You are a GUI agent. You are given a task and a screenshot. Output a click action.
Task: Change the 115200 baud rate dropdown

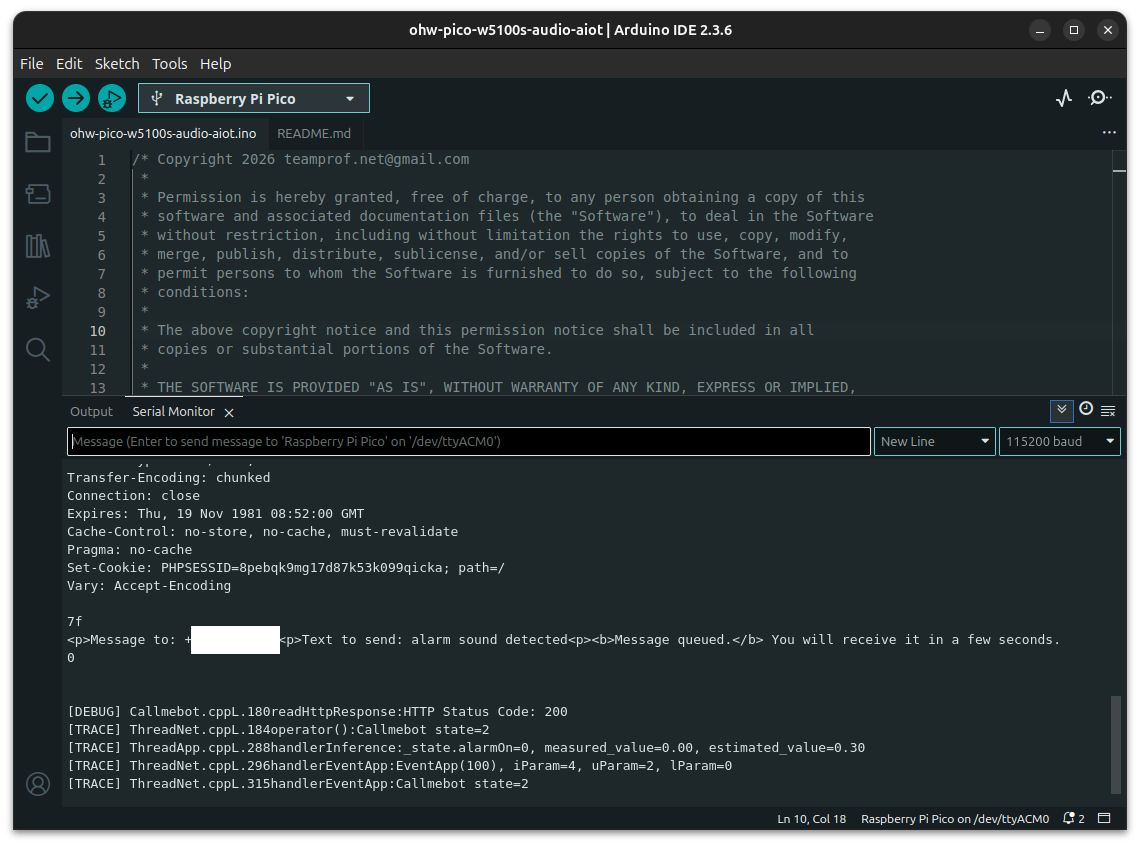pyautogui.click(x=1059, y=442)
